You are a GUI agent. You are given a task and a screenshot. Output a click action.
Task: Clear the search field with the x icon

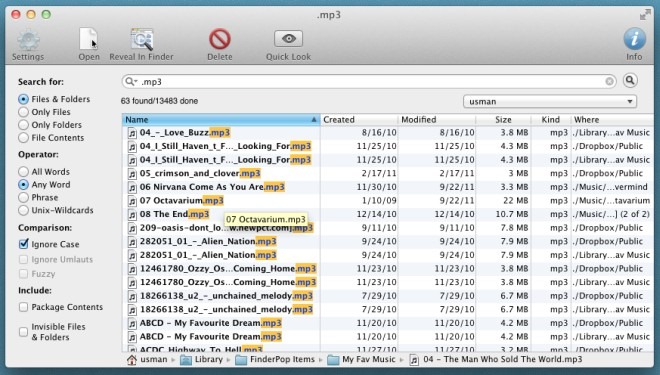point(609,81)
